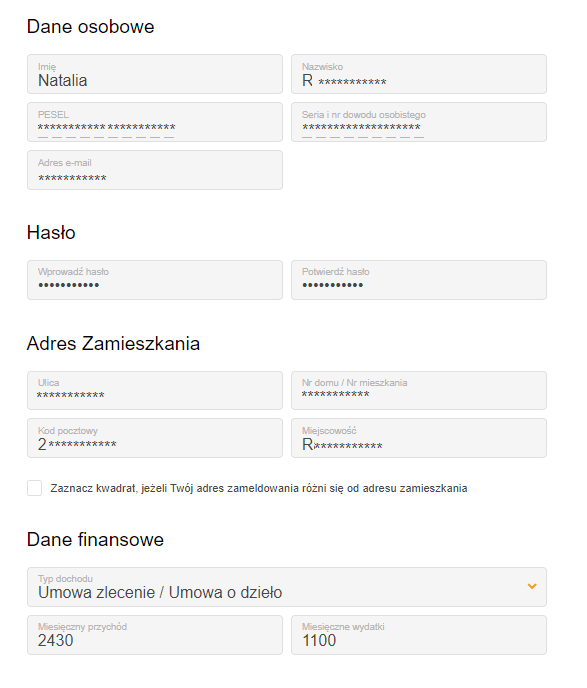The height and width of the screenshot is (688, 587).
Task: Click the Imię field containing Natalia
Action: [155, 74]
